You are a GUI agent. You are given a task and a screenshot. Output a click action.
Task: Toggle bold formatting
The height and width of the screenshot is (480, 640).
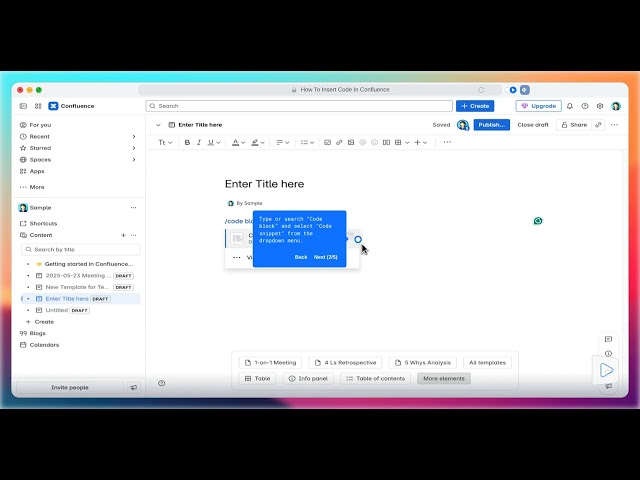coord(187,142)
